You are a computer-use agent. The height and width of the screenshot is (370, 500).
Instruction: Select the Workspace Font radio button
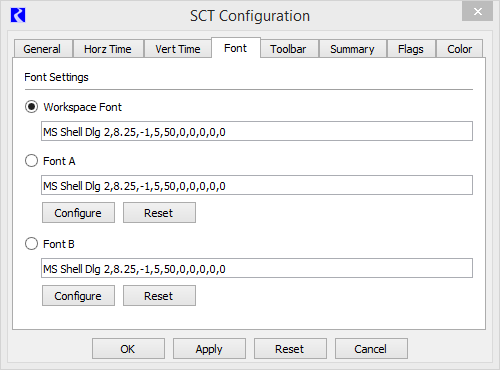tap(31, 107)
